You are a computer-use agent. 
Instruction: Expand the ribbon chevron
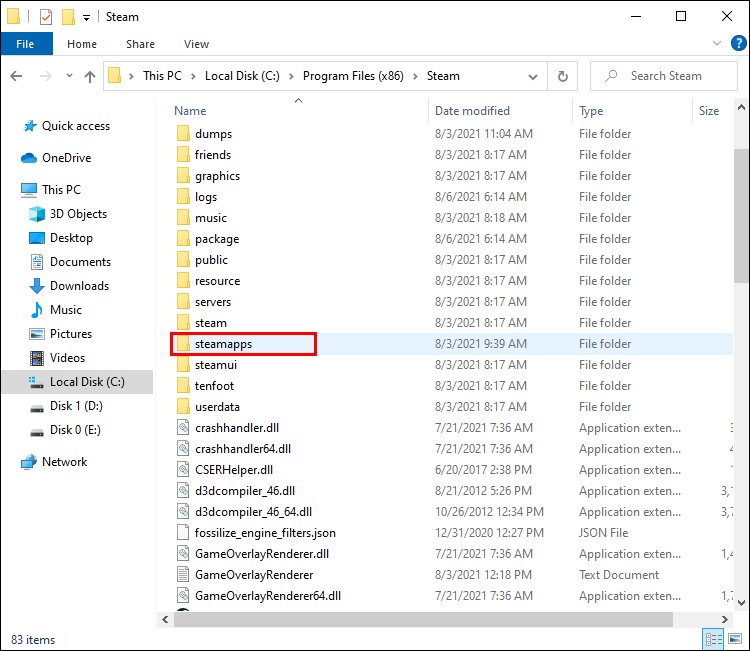point(717,44)
